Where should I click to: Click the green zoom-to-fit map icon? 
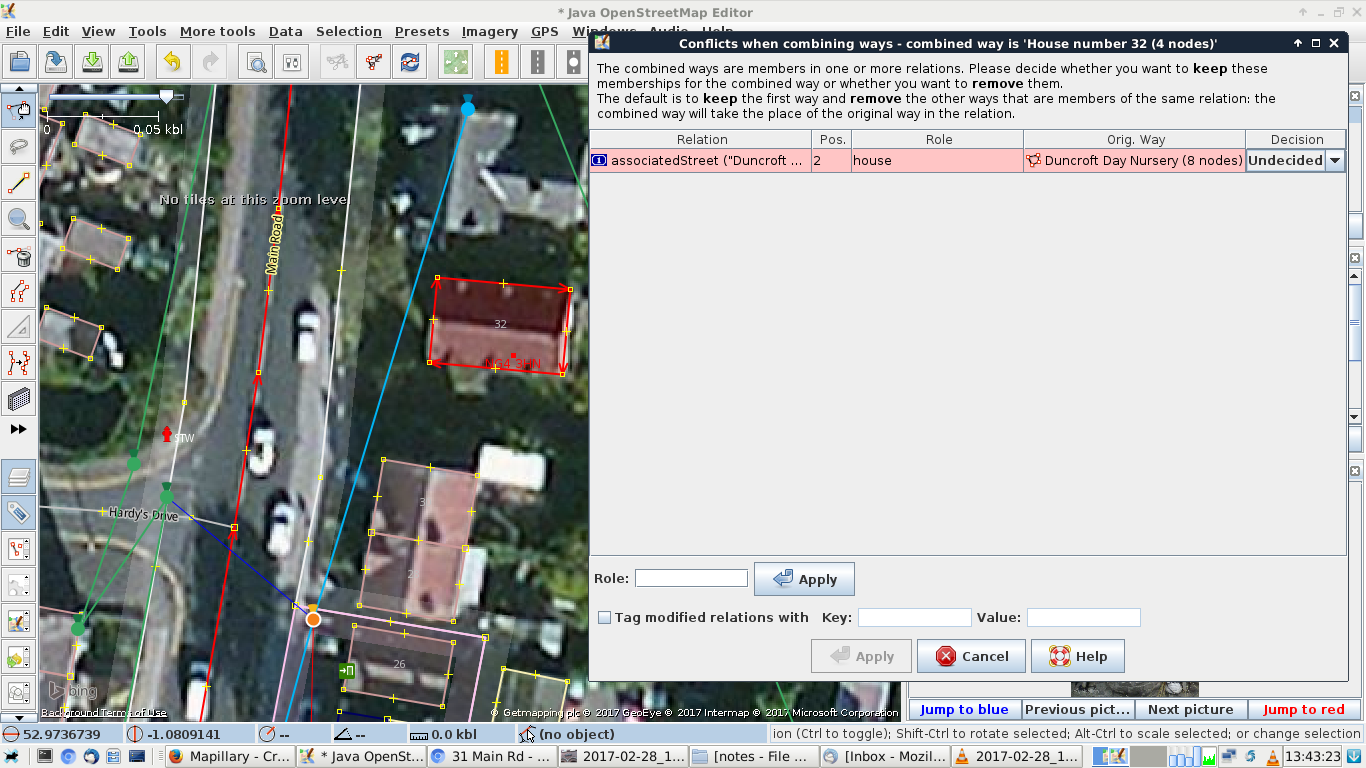point(456,62)
